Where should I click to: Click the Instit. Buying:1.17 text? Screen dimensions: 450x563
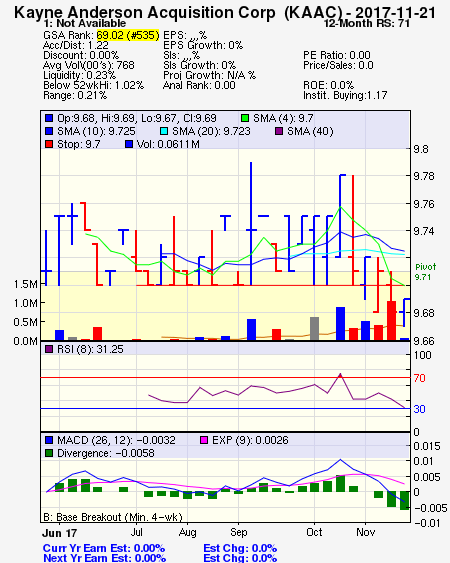click(345, 96)
